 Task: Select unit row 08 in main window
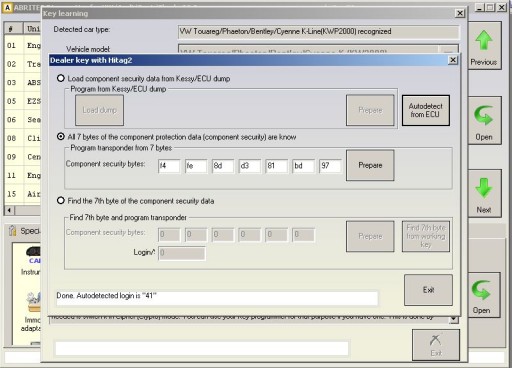[x=23, y=138]
